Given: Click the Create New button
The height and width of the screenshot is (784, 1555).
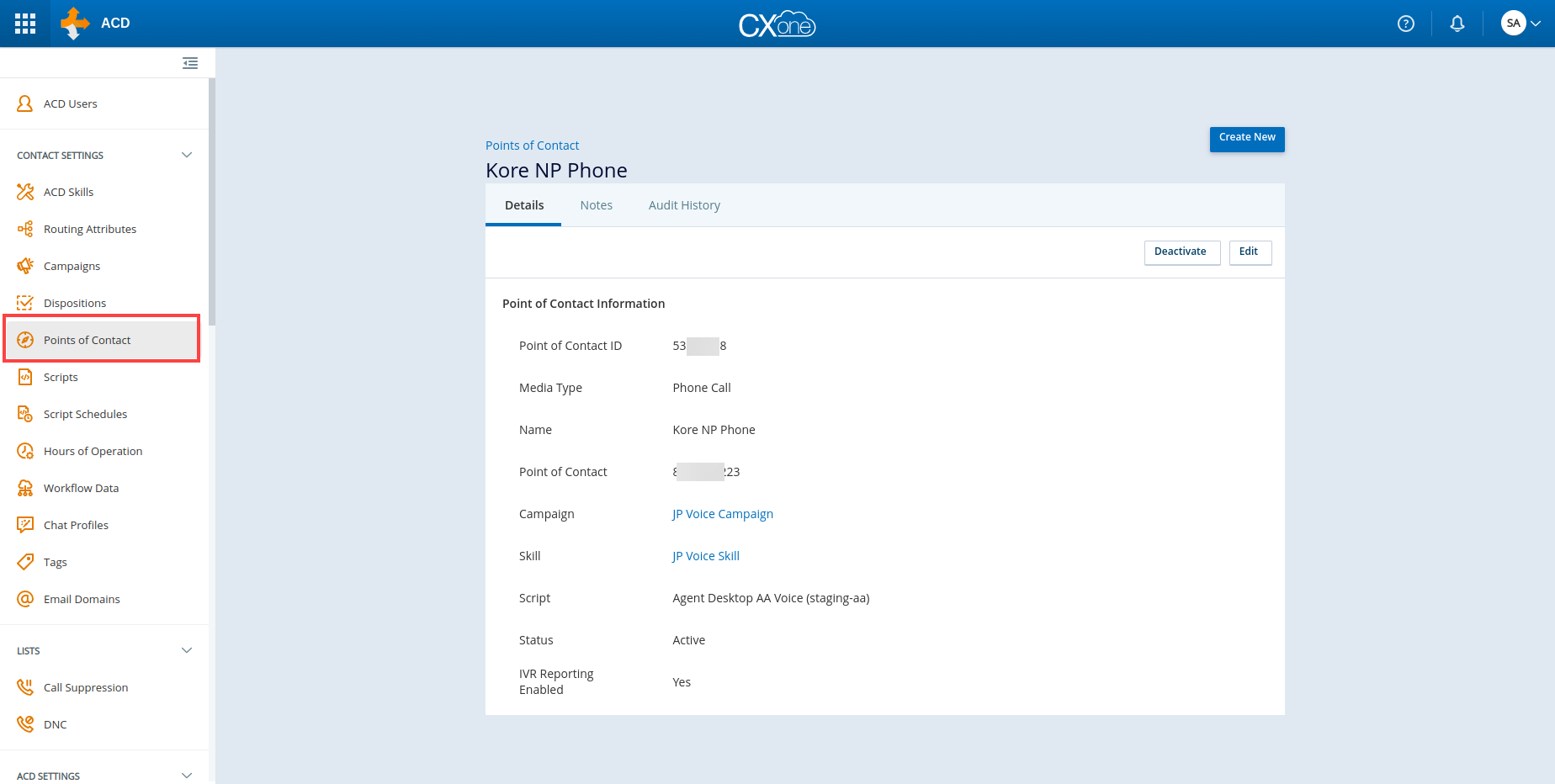Looking at the screenshot, I should (x=1246, y=138).
